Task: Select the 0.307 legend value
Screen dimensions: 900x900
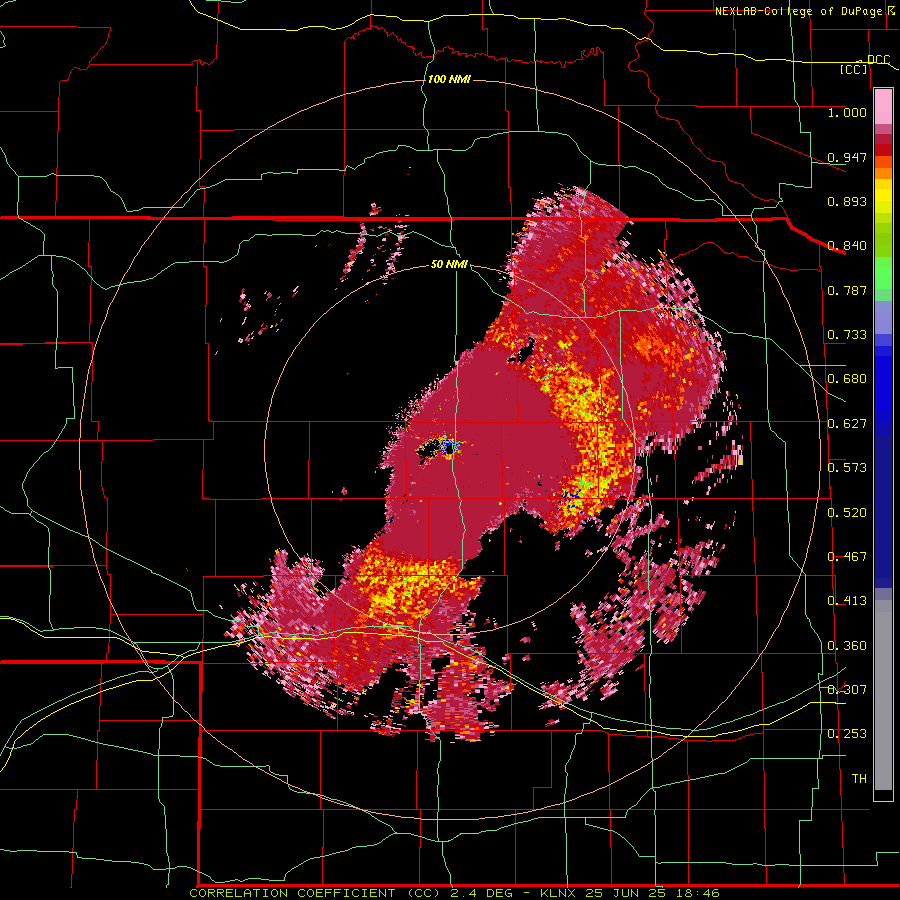Action: 847,689
